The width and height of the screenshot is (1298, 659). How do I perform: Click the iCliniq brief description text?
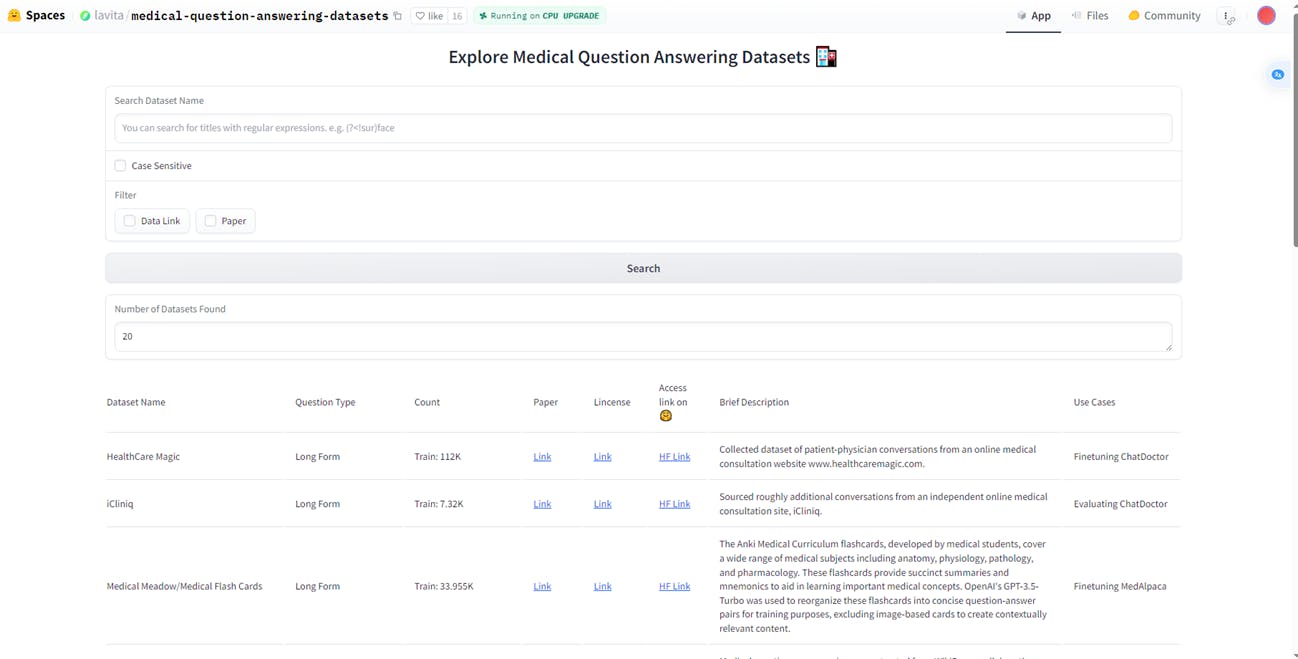883,504
